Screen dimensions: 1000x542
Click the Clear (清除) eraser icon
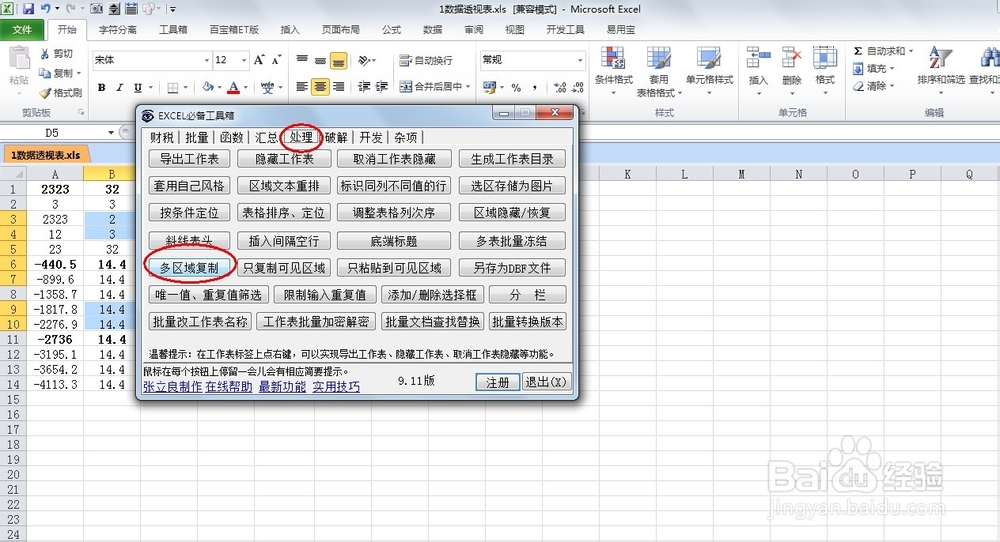tap(858, 85)
